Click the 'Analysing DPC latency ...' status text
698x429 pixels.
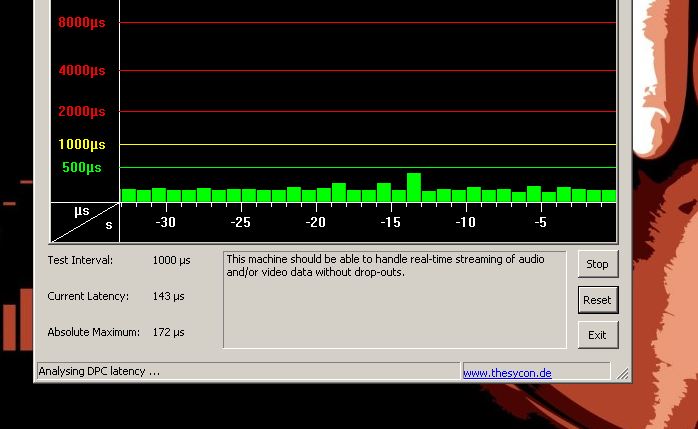tap(99, 371)
